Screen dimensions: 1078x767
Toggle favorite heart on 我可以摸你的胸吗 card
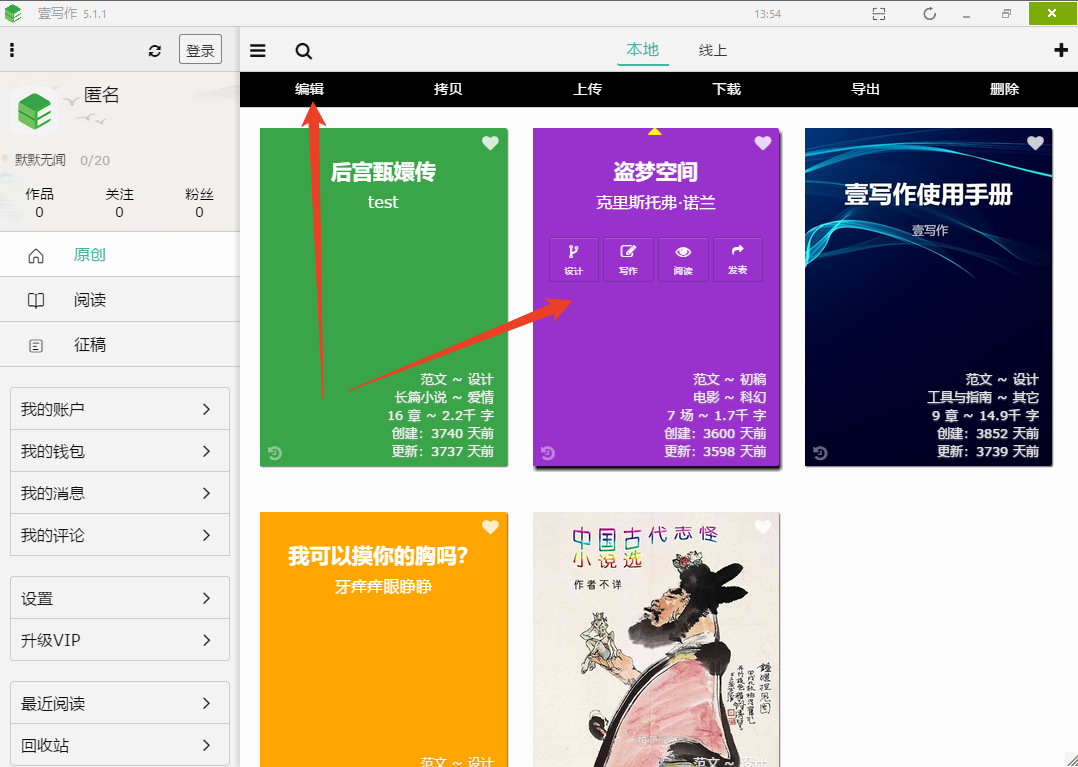pos(490,527)
